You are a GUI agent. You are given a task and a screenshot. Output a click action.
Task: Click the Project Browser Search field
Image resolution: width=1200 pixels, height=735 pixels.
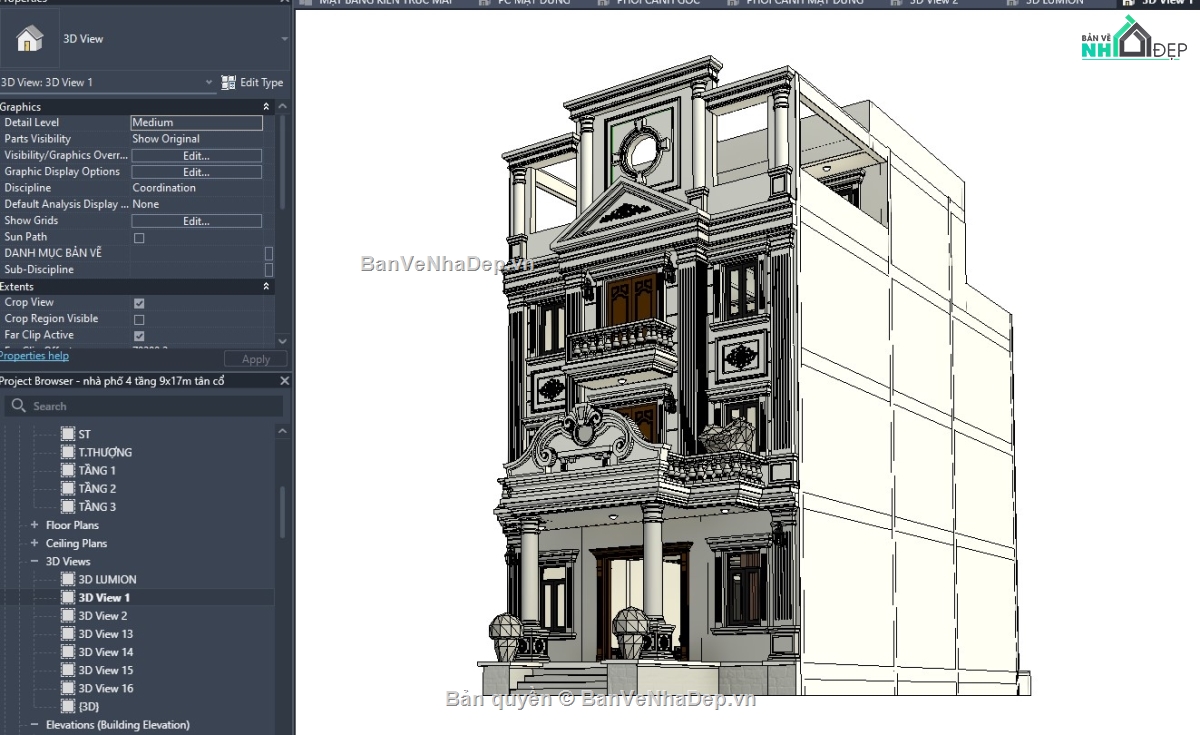[x=143, y=406]
